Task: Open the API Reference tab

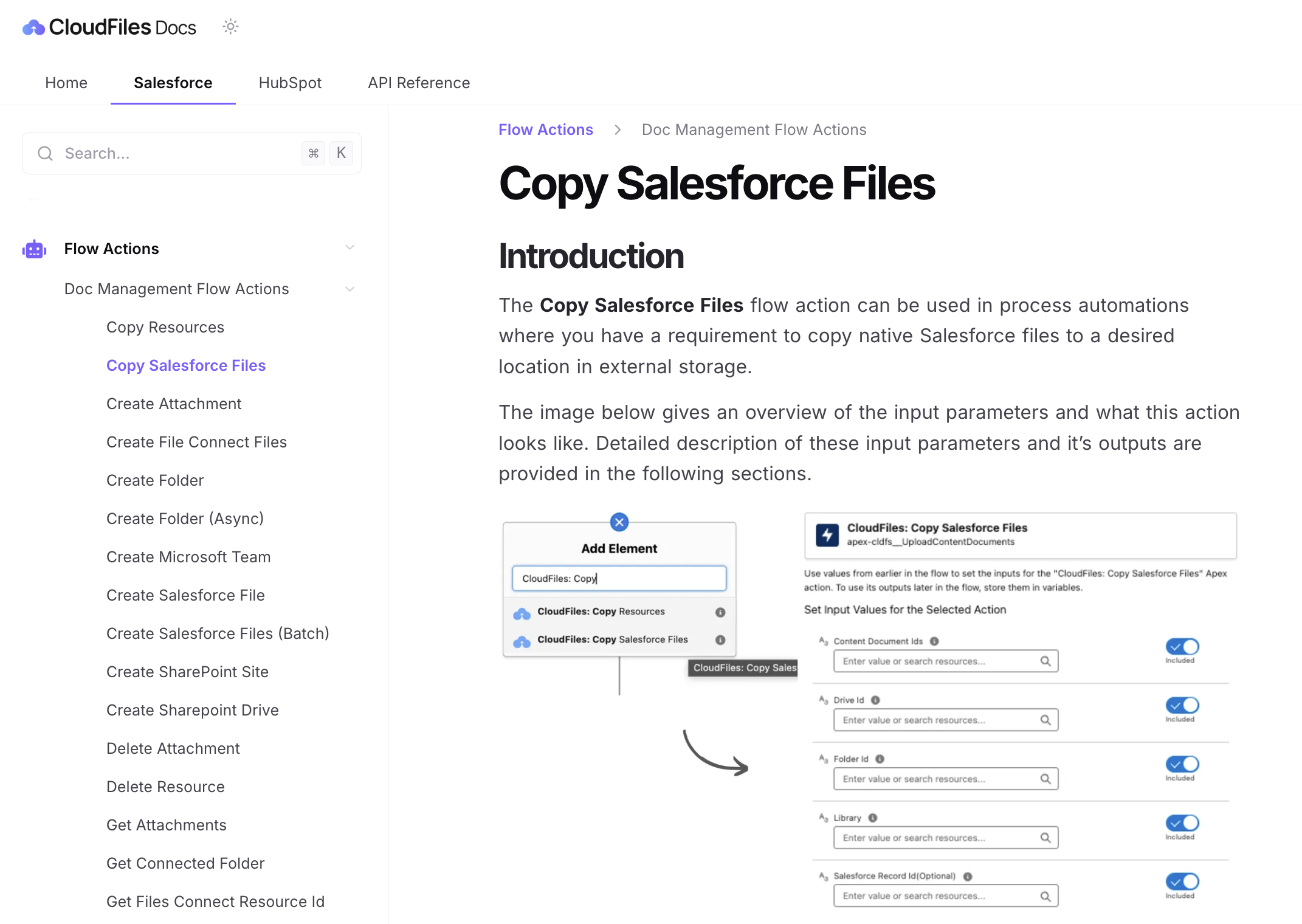Action: tap(419, 83)
